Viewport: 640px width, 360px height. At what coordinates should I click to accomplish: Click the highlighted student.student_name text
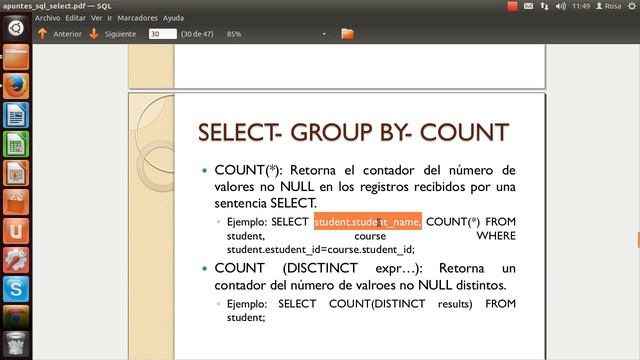point(367,222)
